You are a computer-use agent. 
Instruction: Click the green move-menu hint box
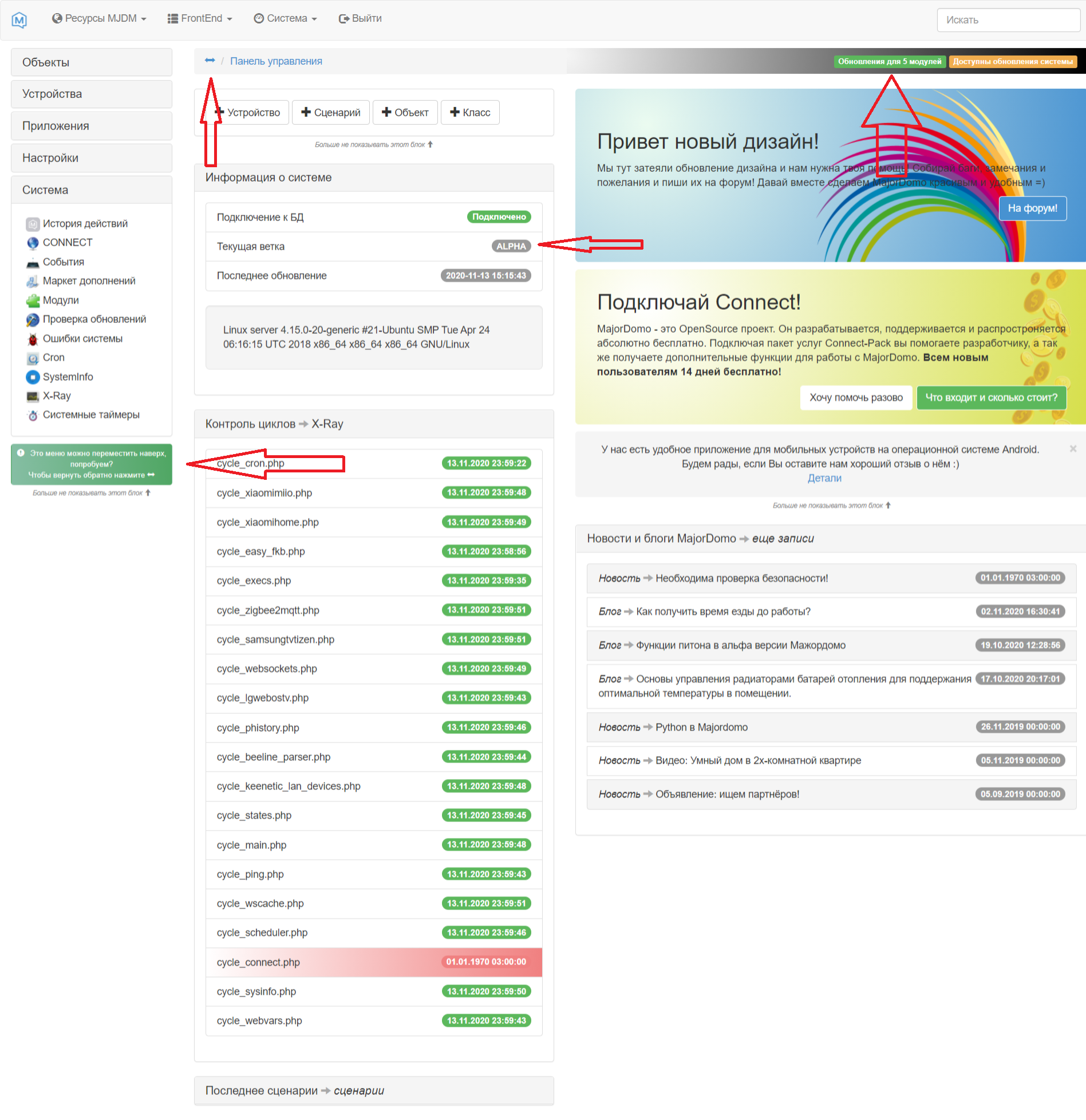(x=92, y=464)
